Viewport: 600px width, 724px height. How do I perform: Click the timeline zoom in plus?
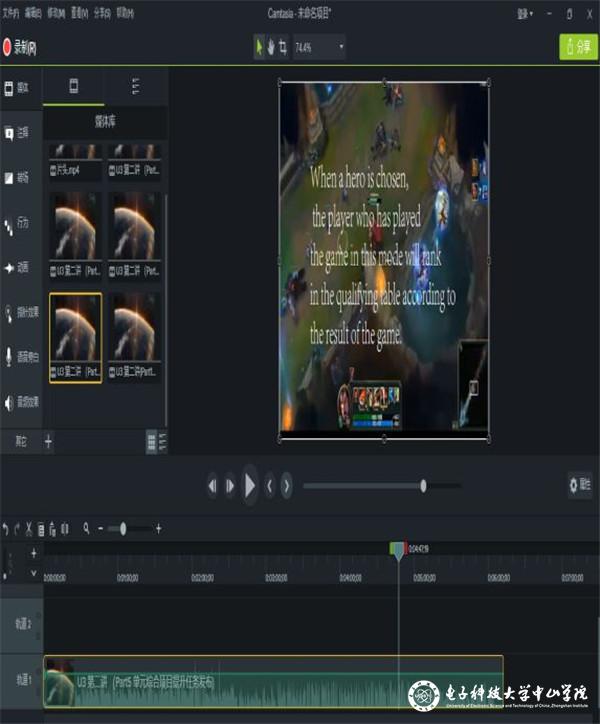click(x=159, y=529)
